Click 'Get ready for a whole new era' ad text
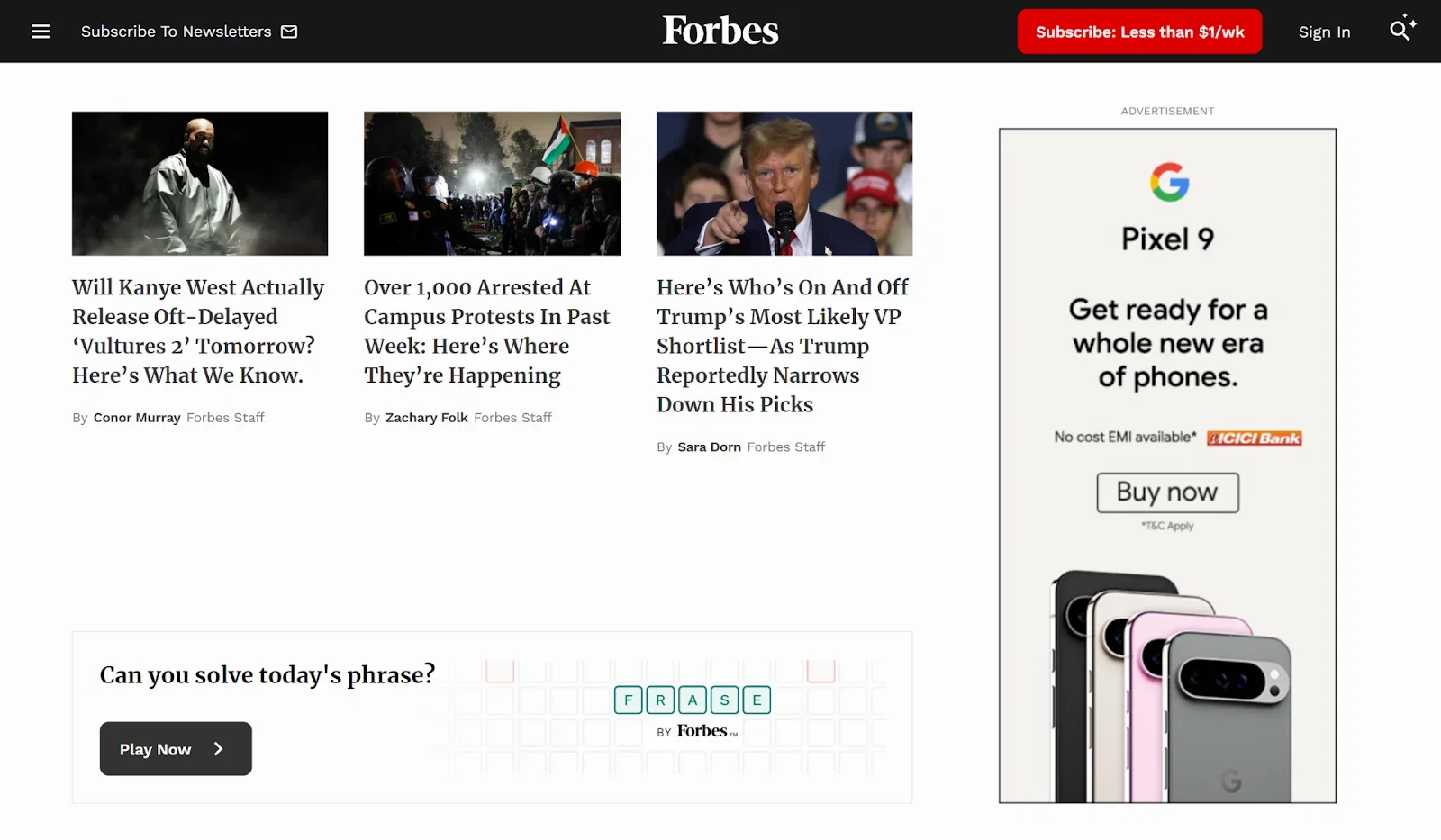The image size is (1441, 840). pos(1168,343)
